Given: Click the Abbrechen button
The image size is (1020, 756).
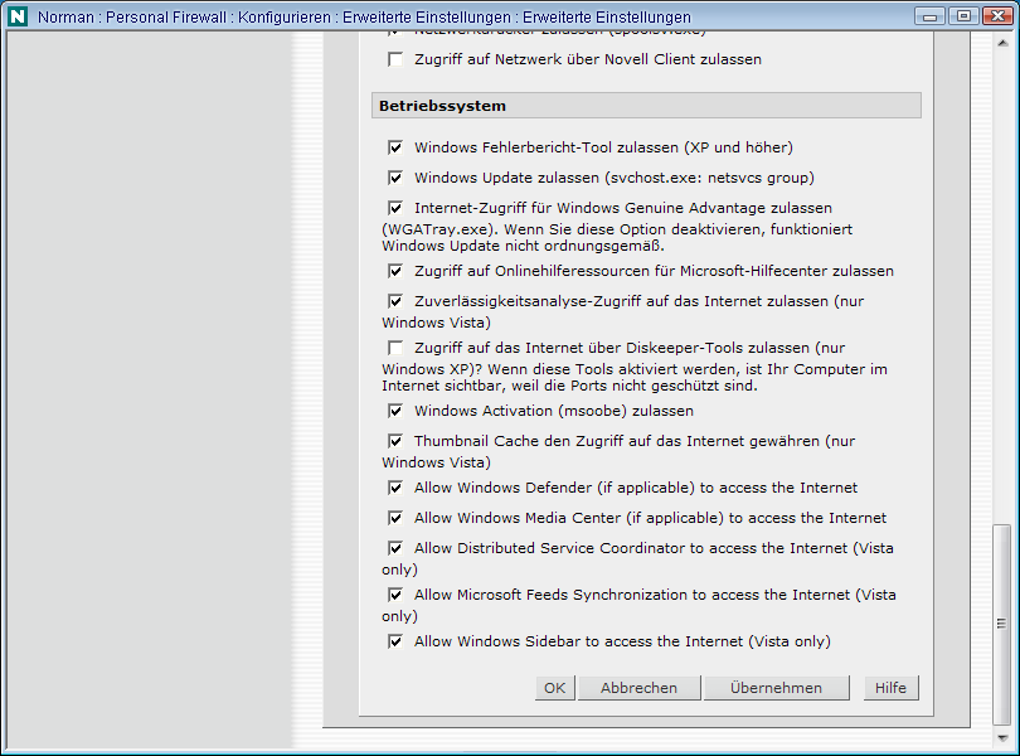Looking at the screenshot, I should (639, 688).
